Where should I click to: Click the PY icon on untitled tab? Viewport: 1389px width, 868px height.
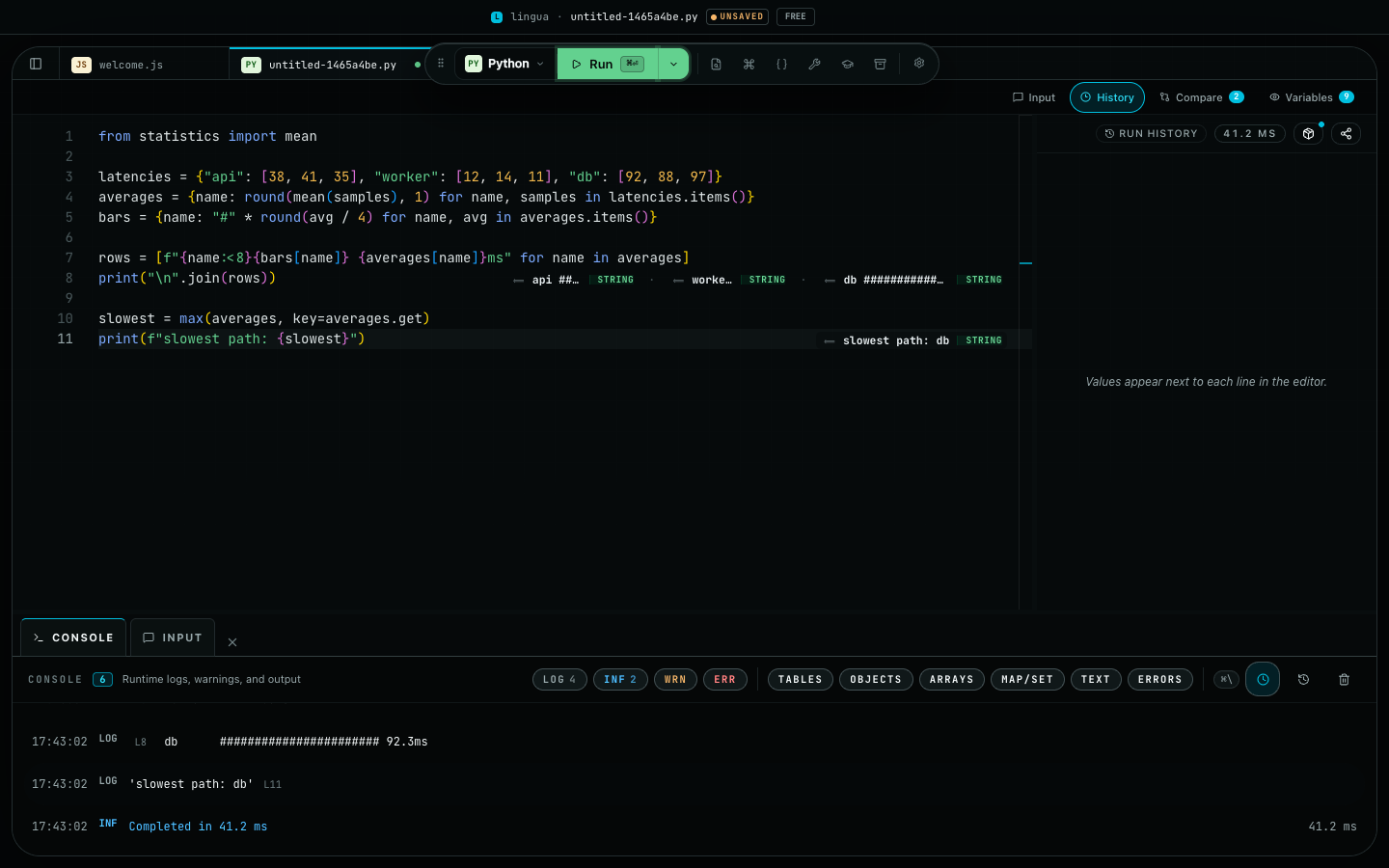251,65
